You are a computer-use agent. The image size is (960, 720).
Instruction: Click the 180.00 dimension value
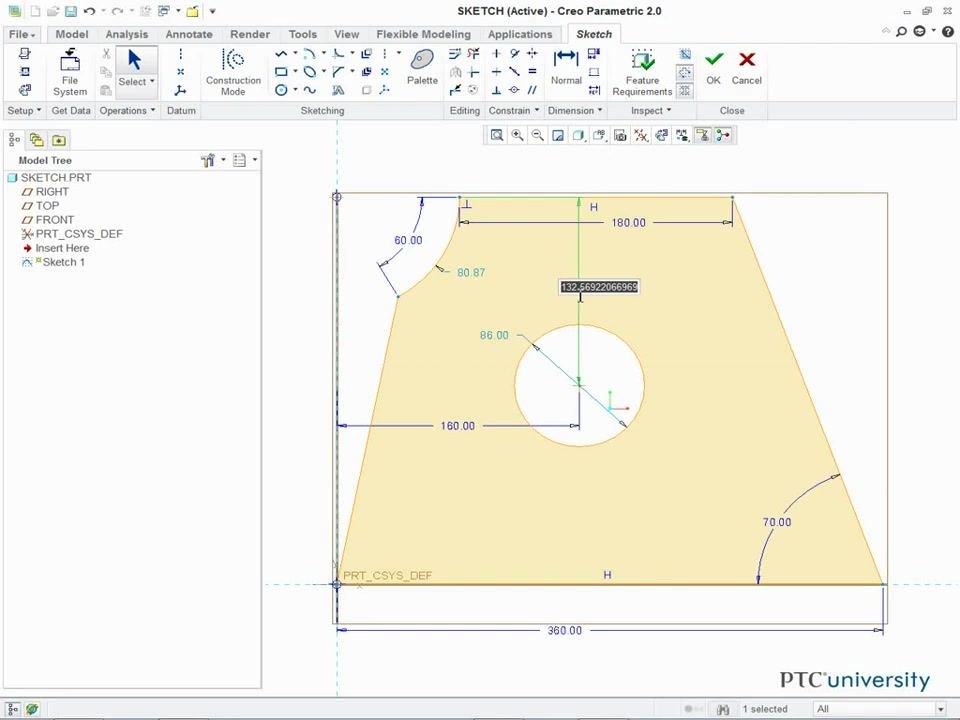[629, 223]
